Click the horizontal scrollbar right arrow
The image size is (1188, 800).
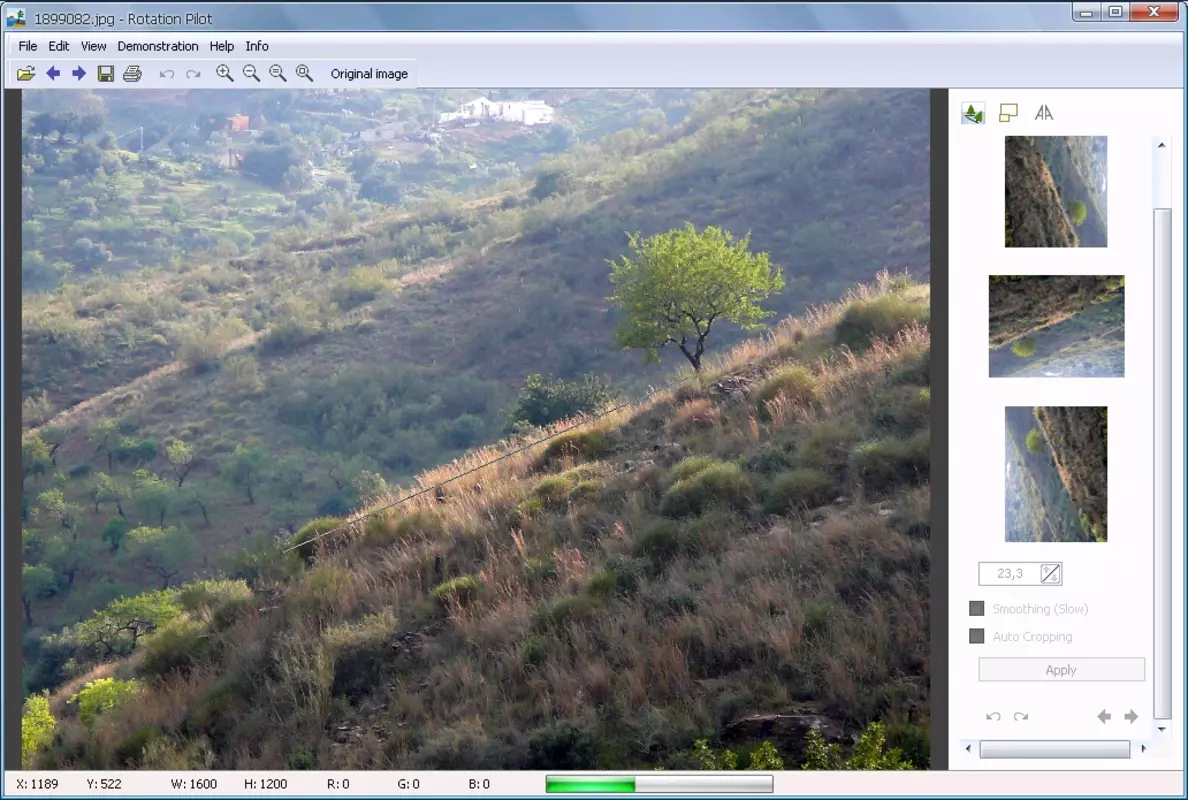(x=1143, y=748)
